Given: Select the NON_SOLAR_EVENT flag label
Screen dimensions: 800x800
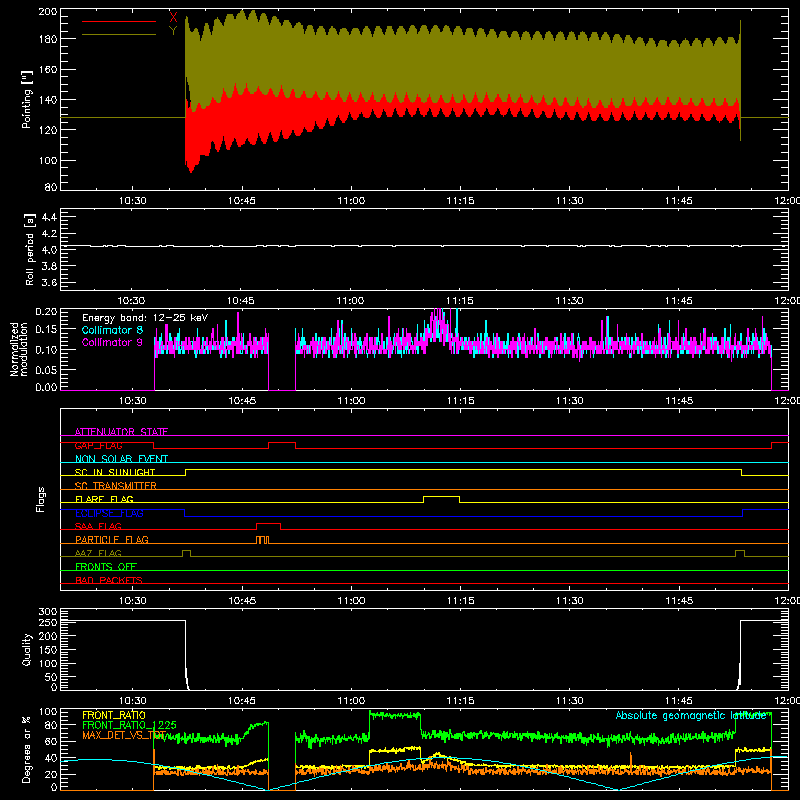Looking at the screenshot, I should point(121,459).
